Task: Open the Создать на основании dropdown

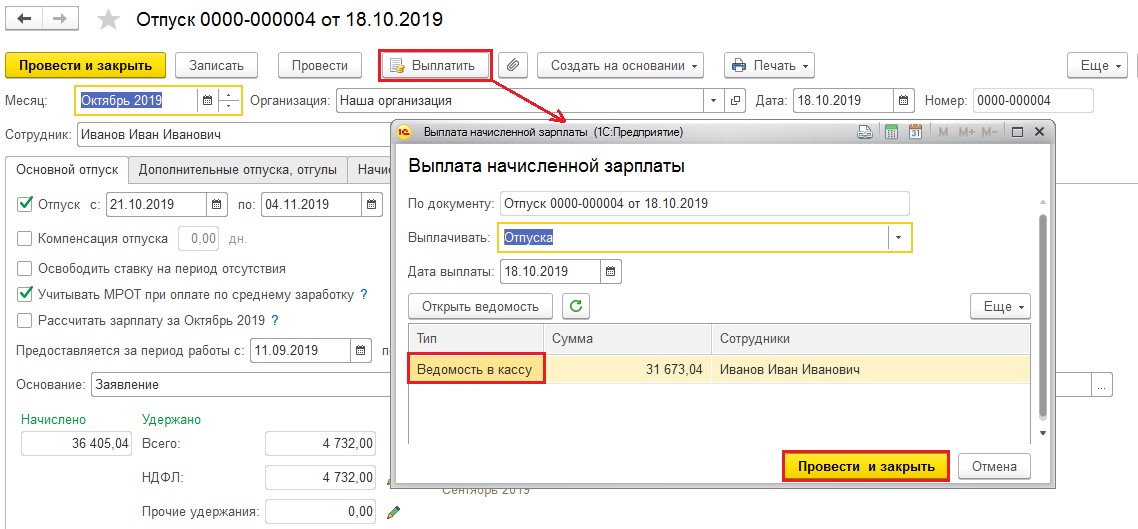Action: (x=620, y=65)
